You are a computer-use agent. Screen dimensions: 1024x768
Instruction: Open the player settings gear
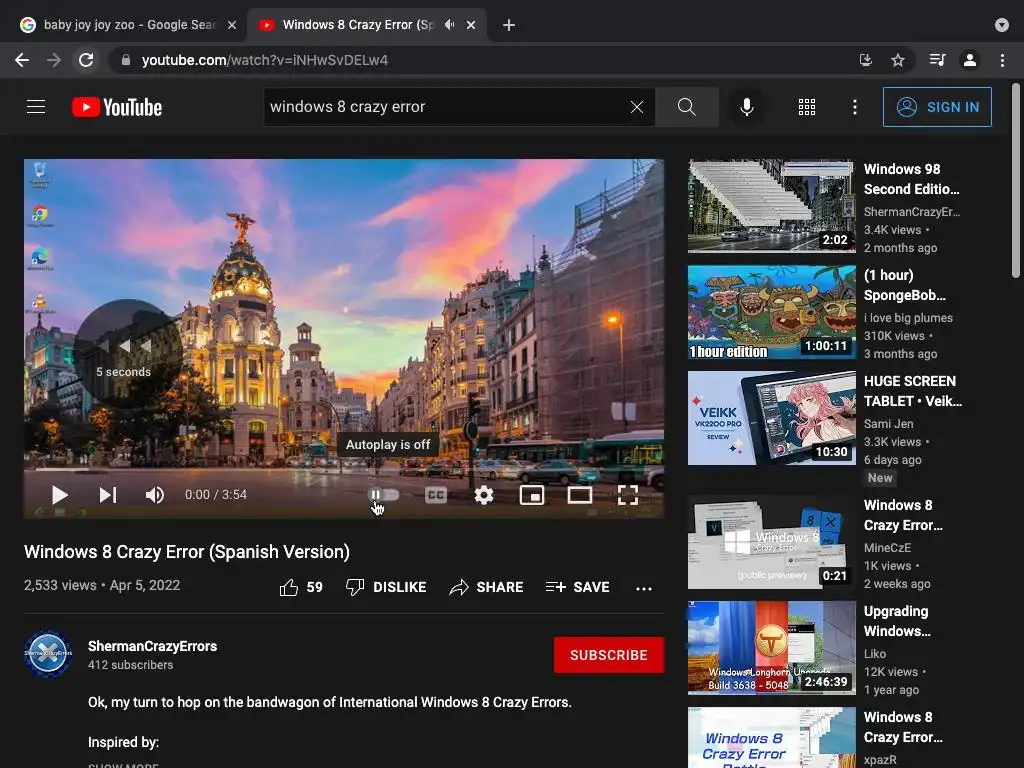pos(483,495)
